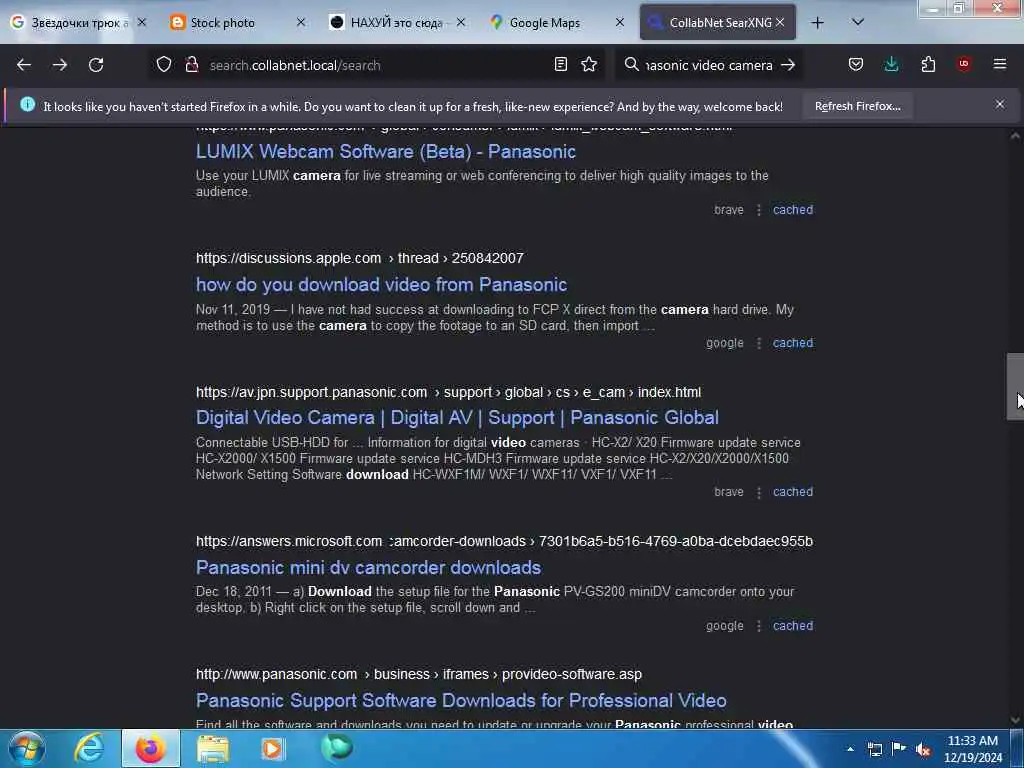Go back to the previous page
Screen dimensions: 1024x768
click(24, 65)
